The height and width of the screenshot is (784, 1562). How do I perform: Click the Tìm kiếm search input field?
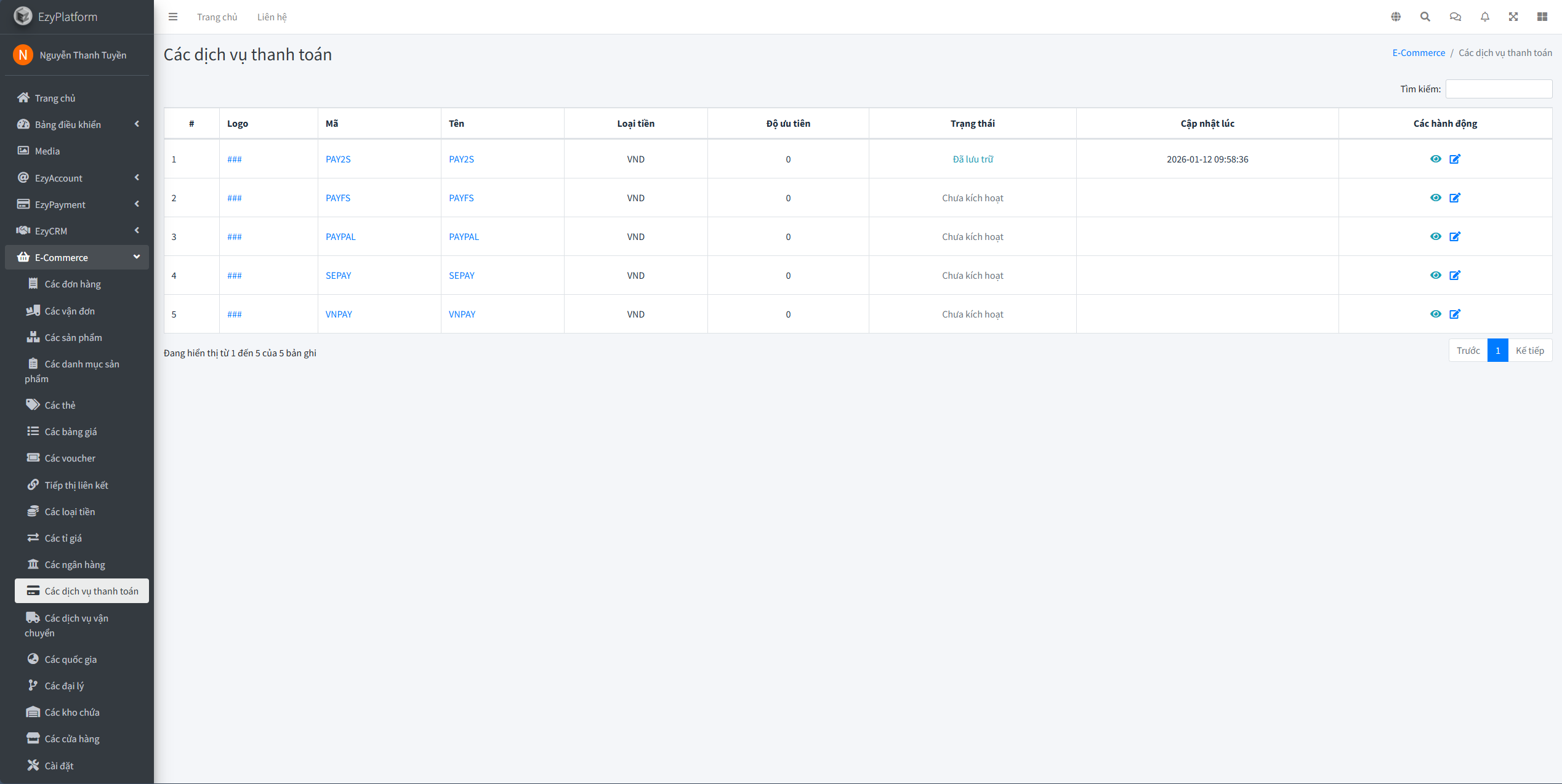[1498, 89]
